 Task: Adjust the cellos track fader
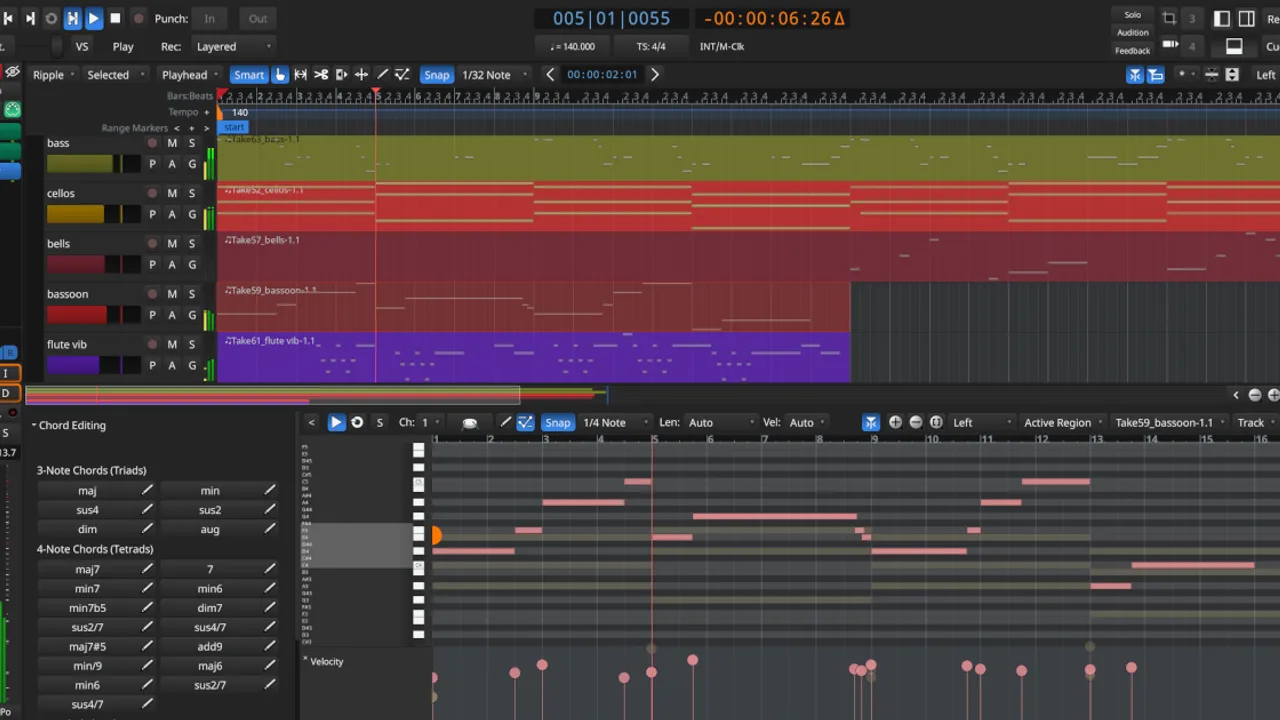93,214
